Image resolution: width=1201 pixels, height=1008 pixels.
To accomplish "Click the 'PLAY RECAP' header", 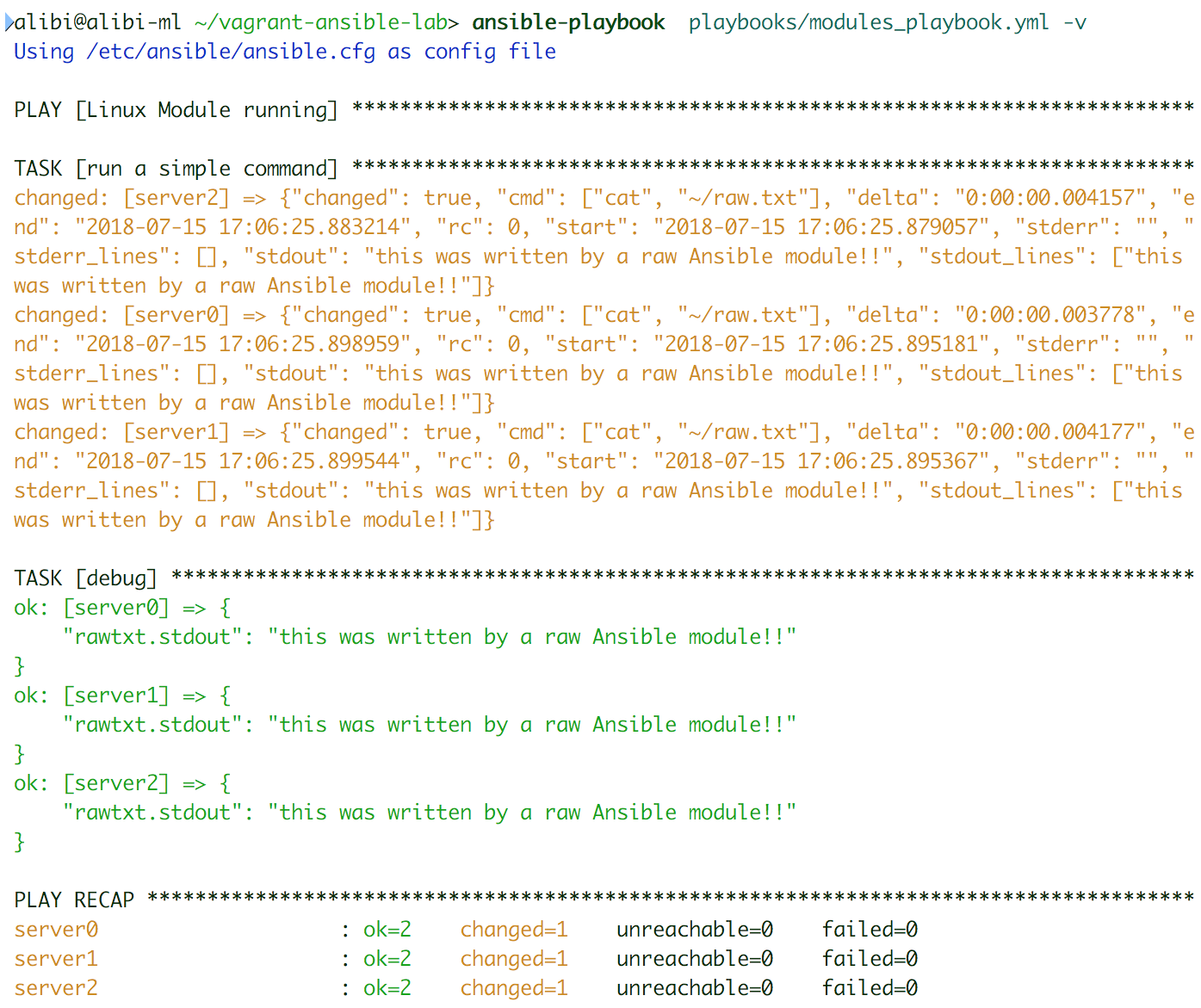I will [x=74, y=900].
